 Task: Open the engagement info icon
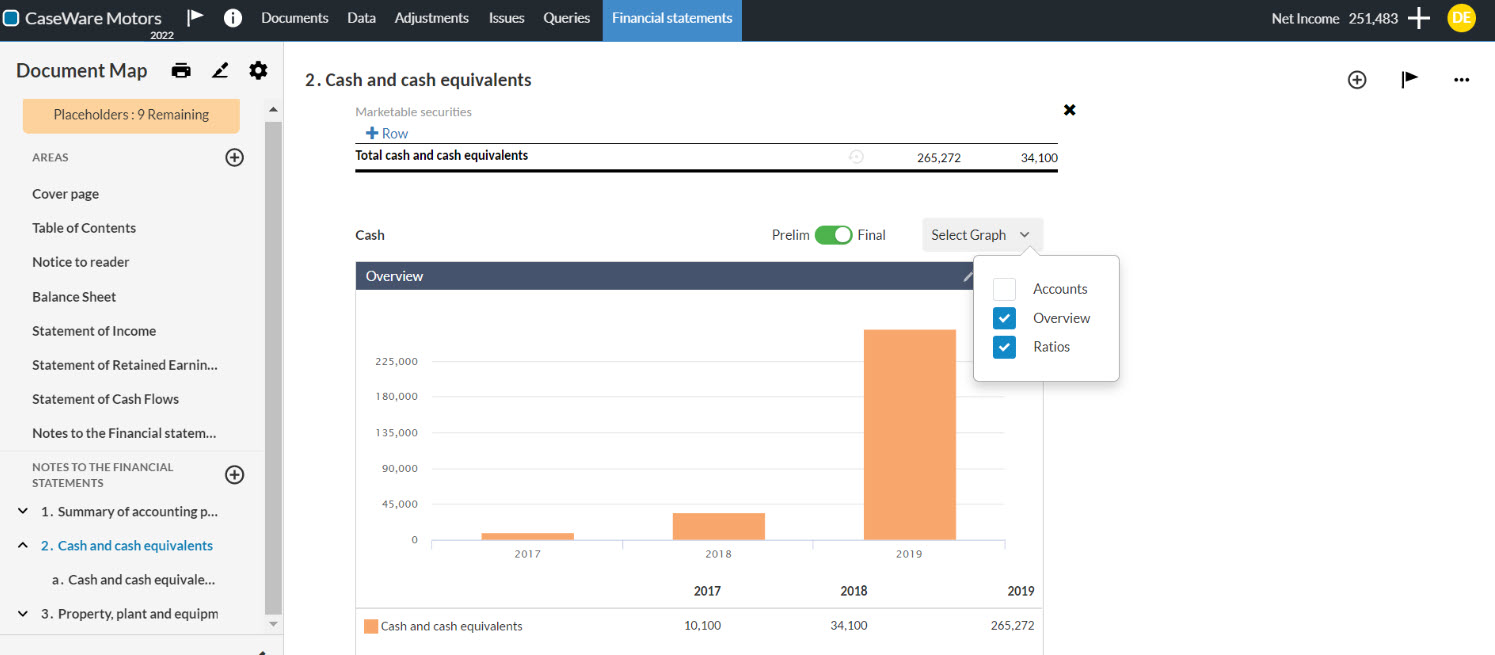232,17
